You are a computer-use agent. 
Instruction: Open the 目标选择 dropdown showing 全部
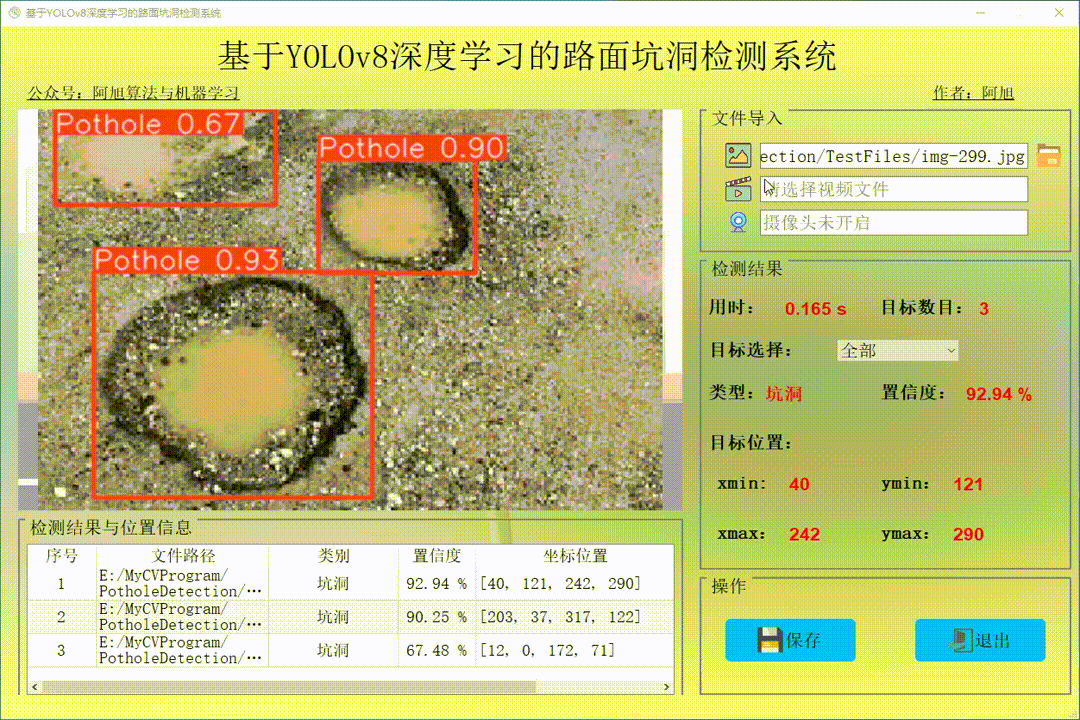[896, 351]
